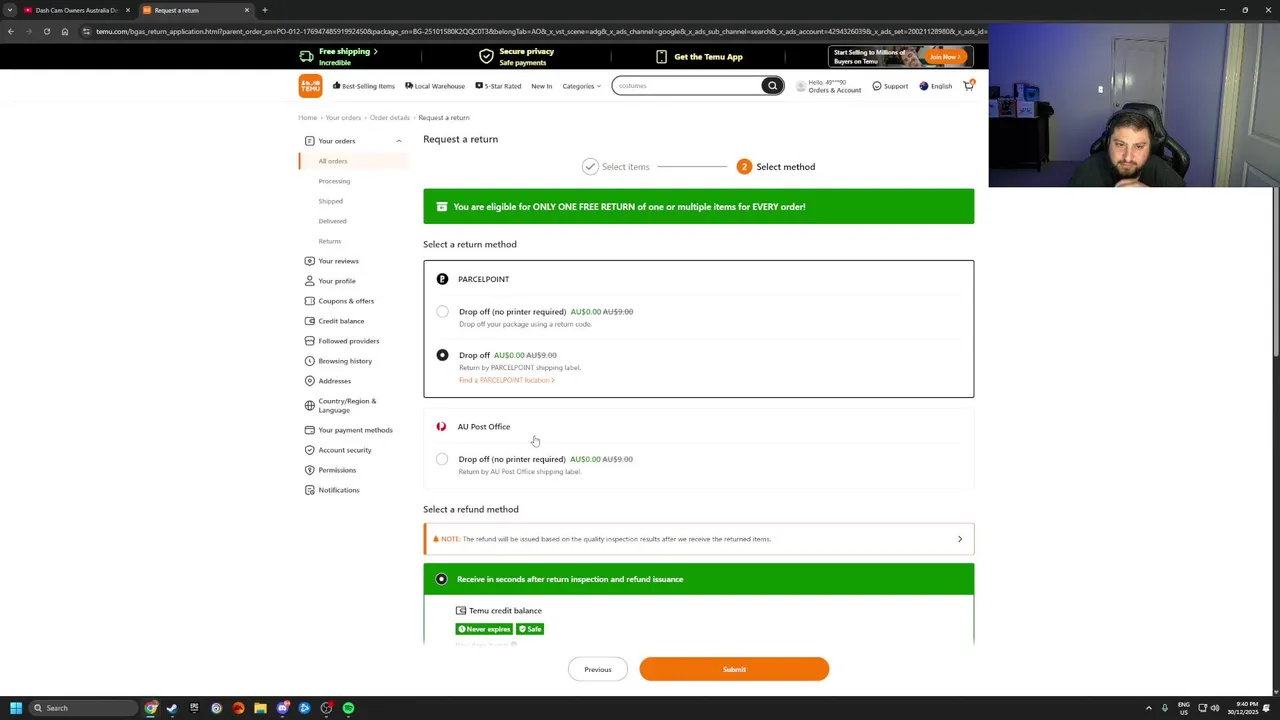Open File Explorer from the taskbar

[x=260, y=708]
